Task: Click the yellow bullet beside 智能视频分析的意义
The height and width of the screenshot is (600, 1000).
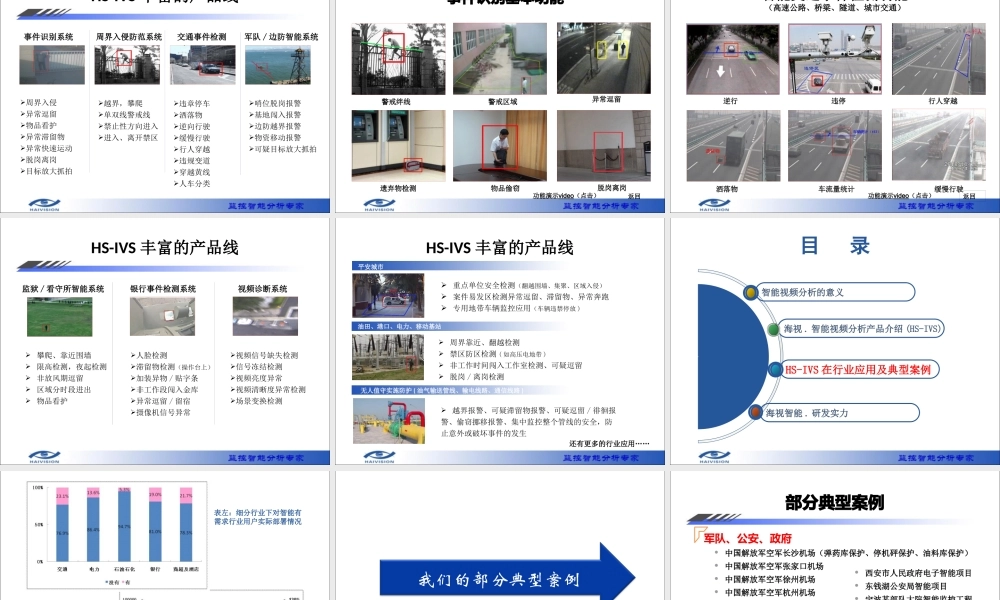Action: tap(751, 292)
